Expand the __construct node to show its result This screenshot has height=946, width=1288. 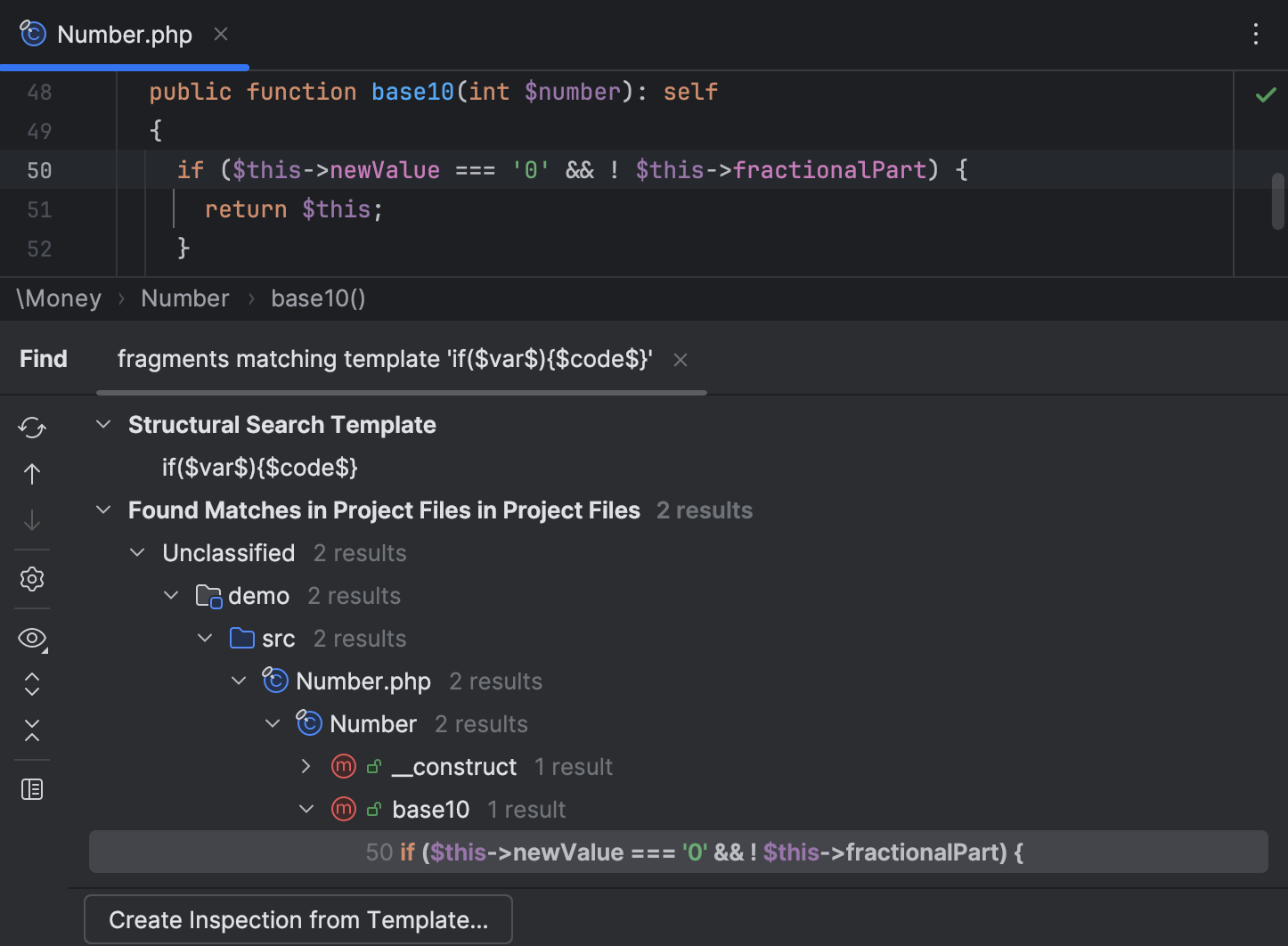coord(306,766)
